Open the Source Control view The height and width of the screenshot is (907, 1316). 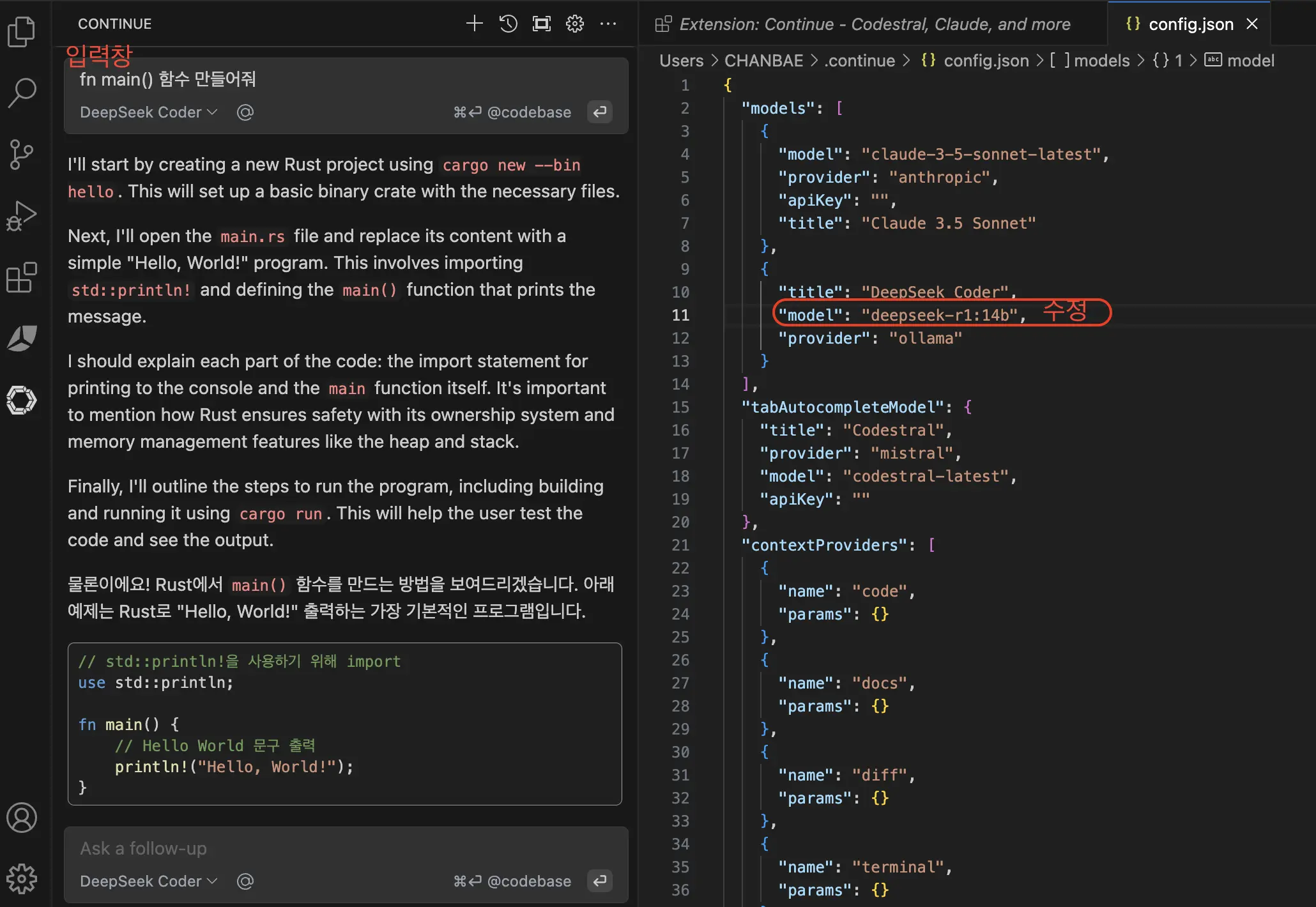tap(22, 154)
